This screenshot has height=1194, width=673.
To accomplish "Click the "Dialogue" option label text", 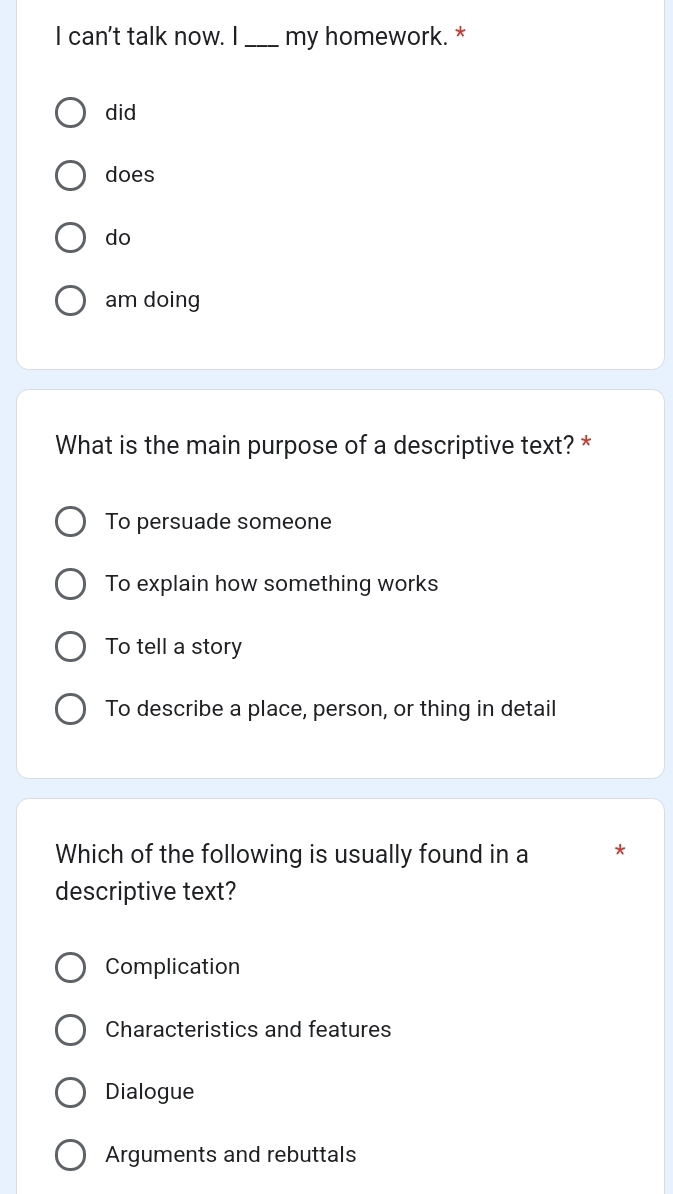I will tap(150, 1092).
